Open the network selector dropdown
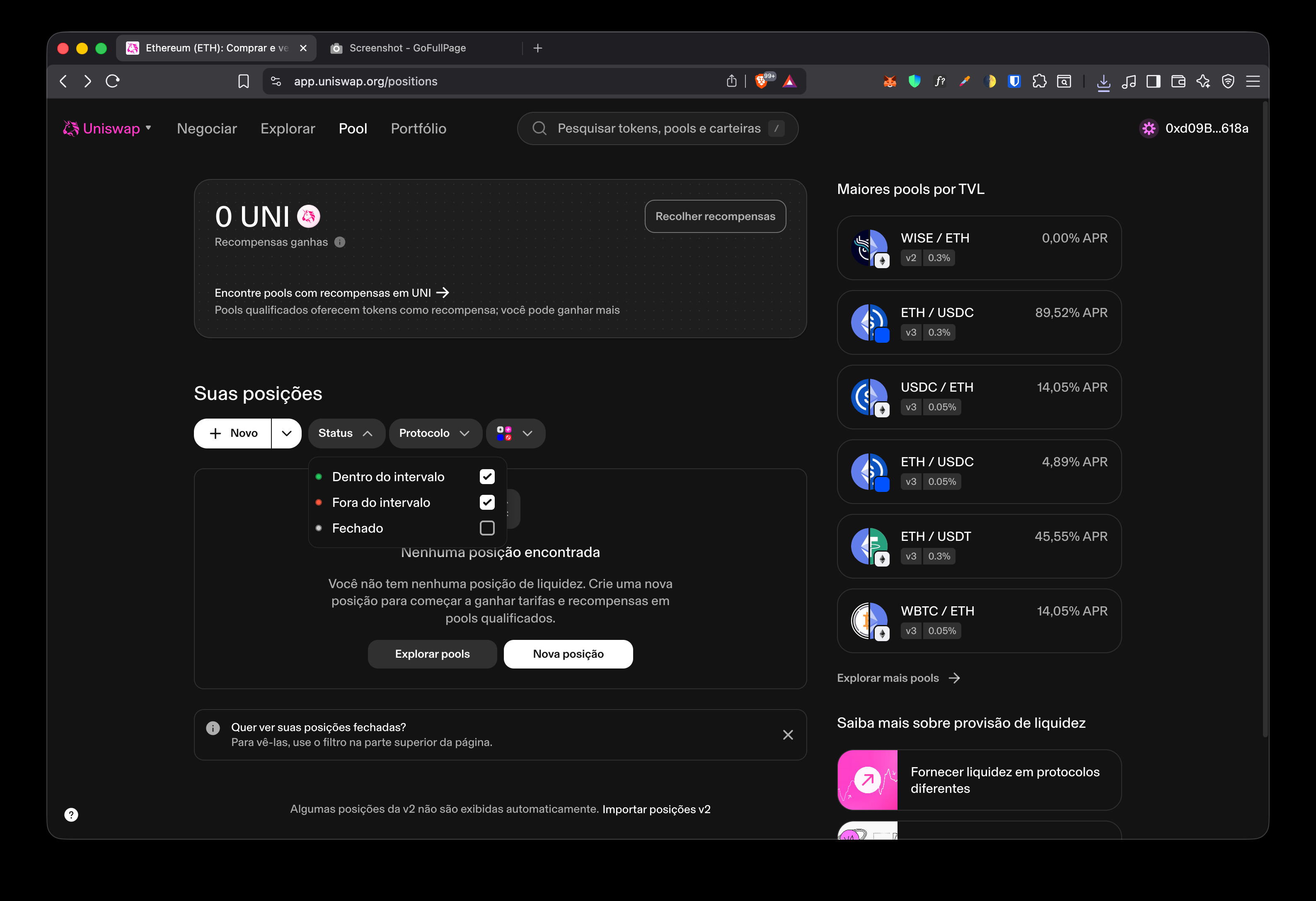Image resolution: width=1316 pixels, height=901 pixels. 515,433
